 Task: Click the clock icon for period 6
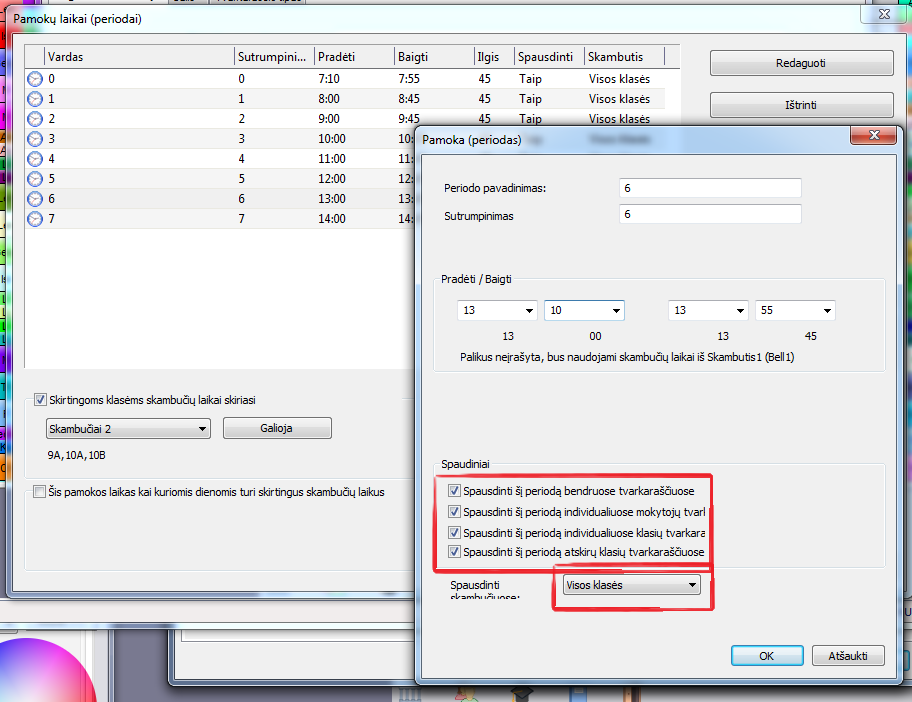point(35,199)
